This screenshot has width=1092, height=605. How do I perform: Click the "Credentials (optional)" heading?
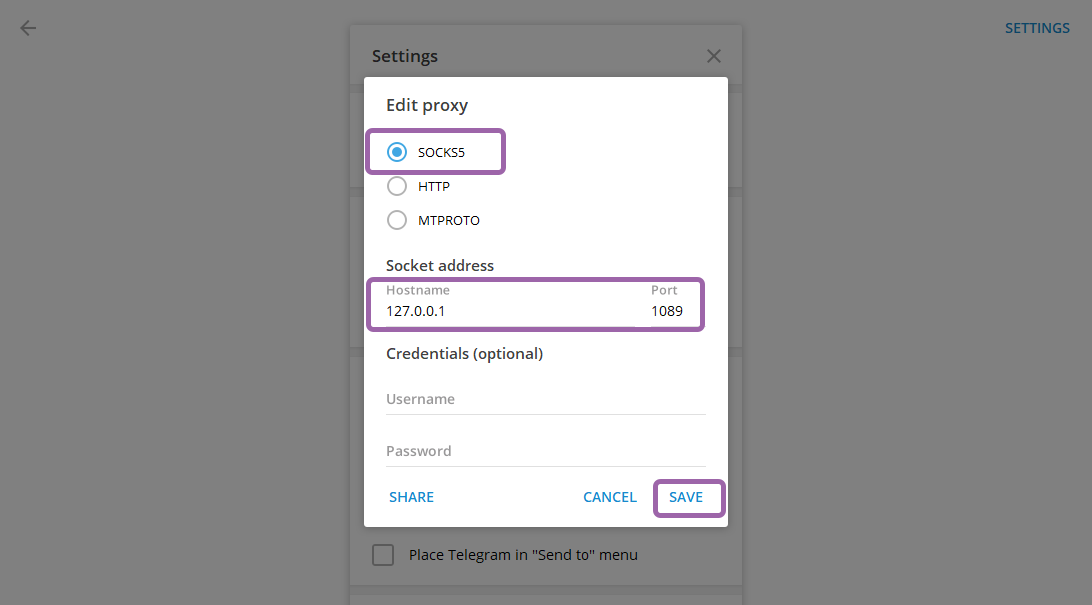pyautogui.click(x=464, y=354)
